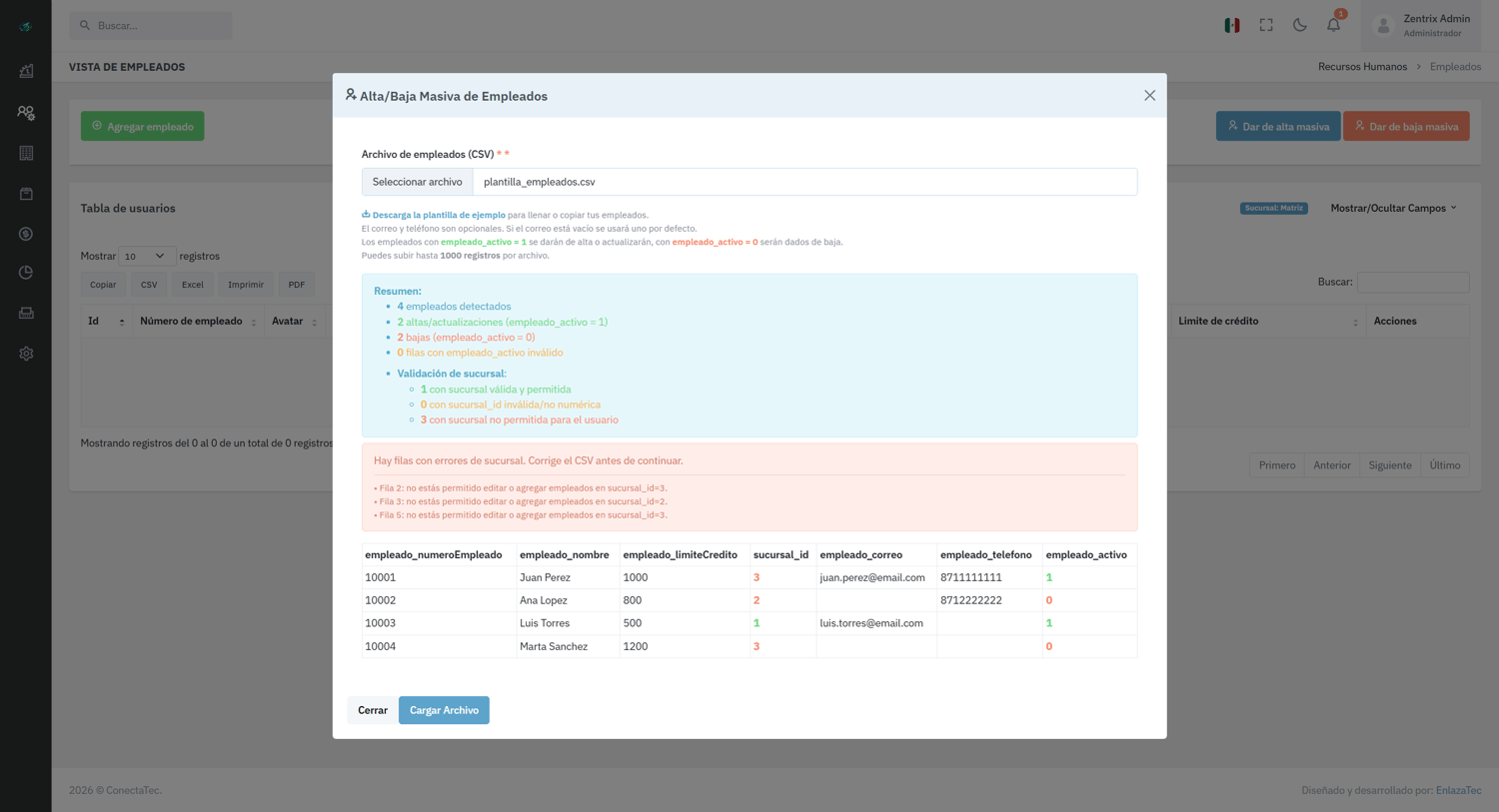1499x812 pixels.
Task: Open the cash register sidebar icon
Action: tap(26, 71)
